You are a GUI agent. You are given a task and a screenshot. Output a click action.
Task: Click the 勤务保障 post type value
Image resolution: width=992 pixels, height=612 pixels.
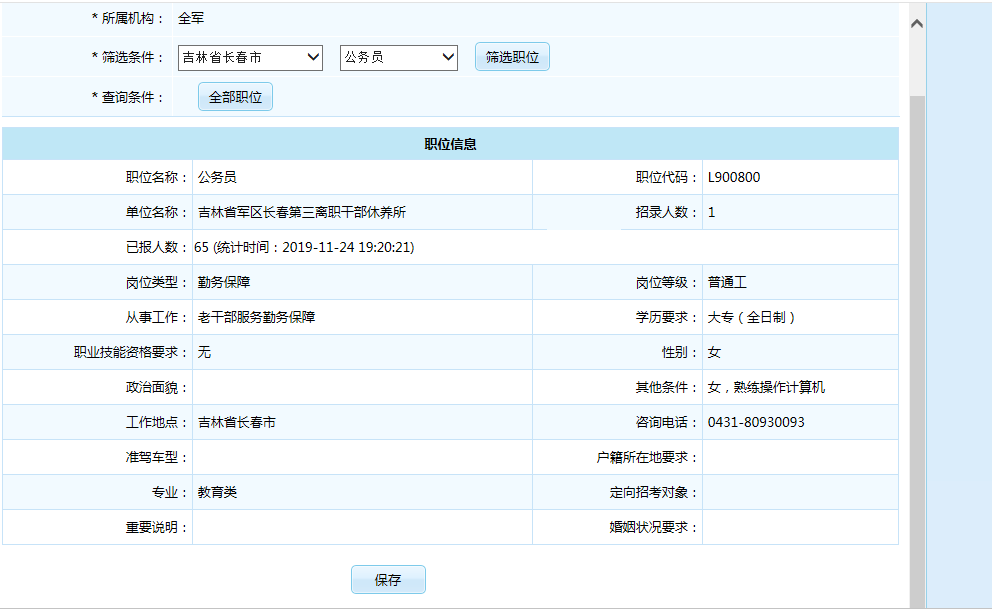224,282
